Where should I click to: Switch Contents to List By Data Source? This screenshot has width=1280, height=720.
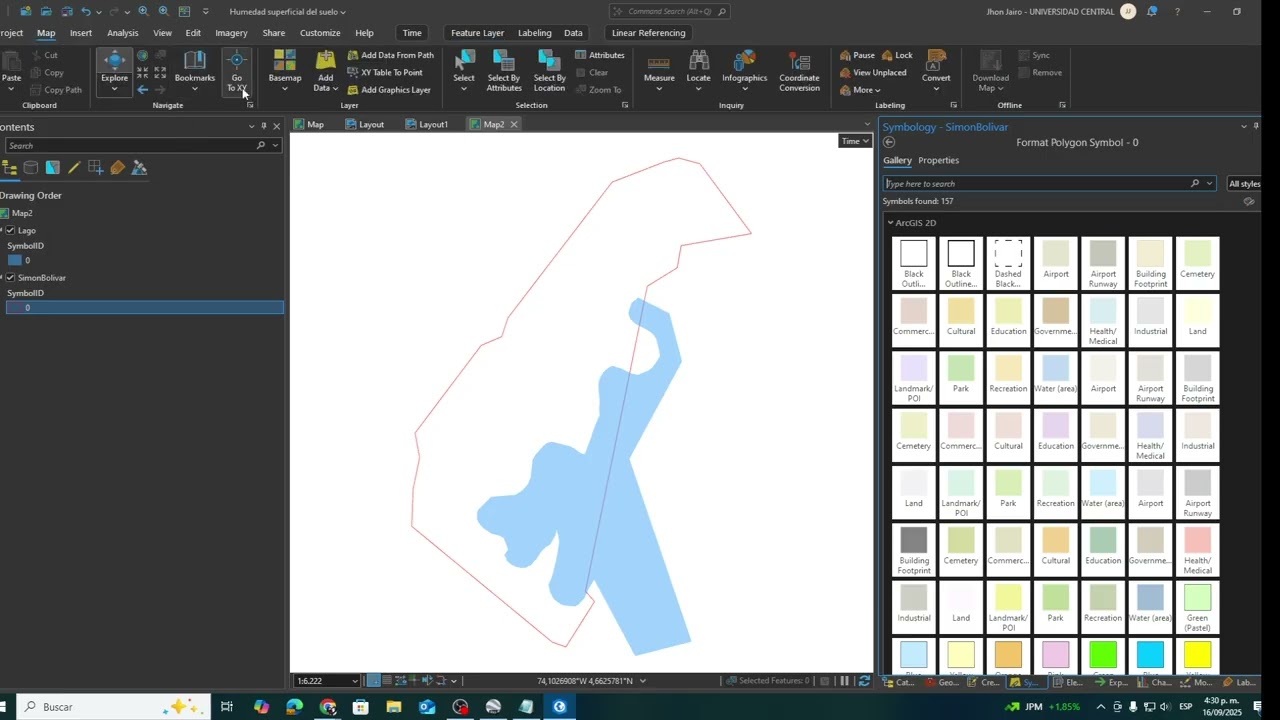tap(31, 168)
